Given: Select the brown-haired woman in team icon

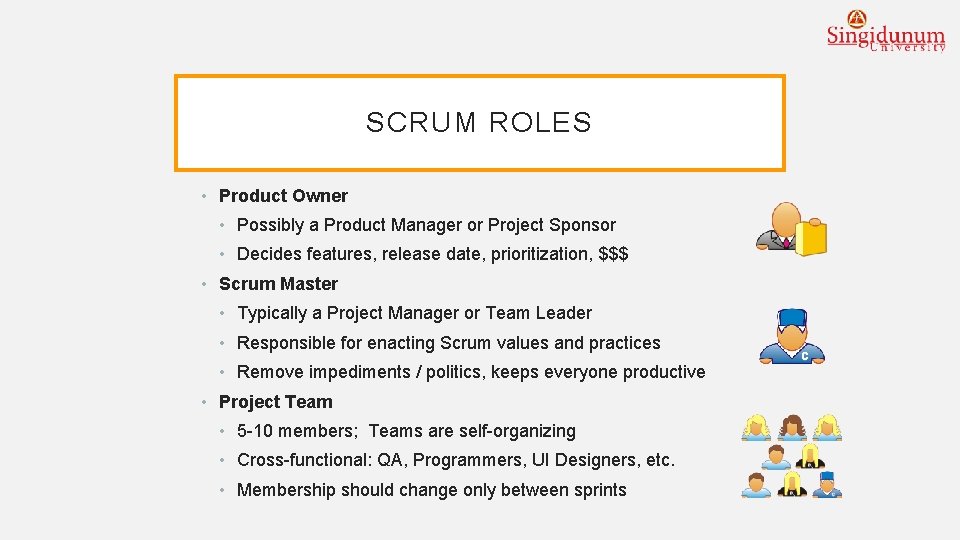Looking at the screenshot, I should point(792,427).
